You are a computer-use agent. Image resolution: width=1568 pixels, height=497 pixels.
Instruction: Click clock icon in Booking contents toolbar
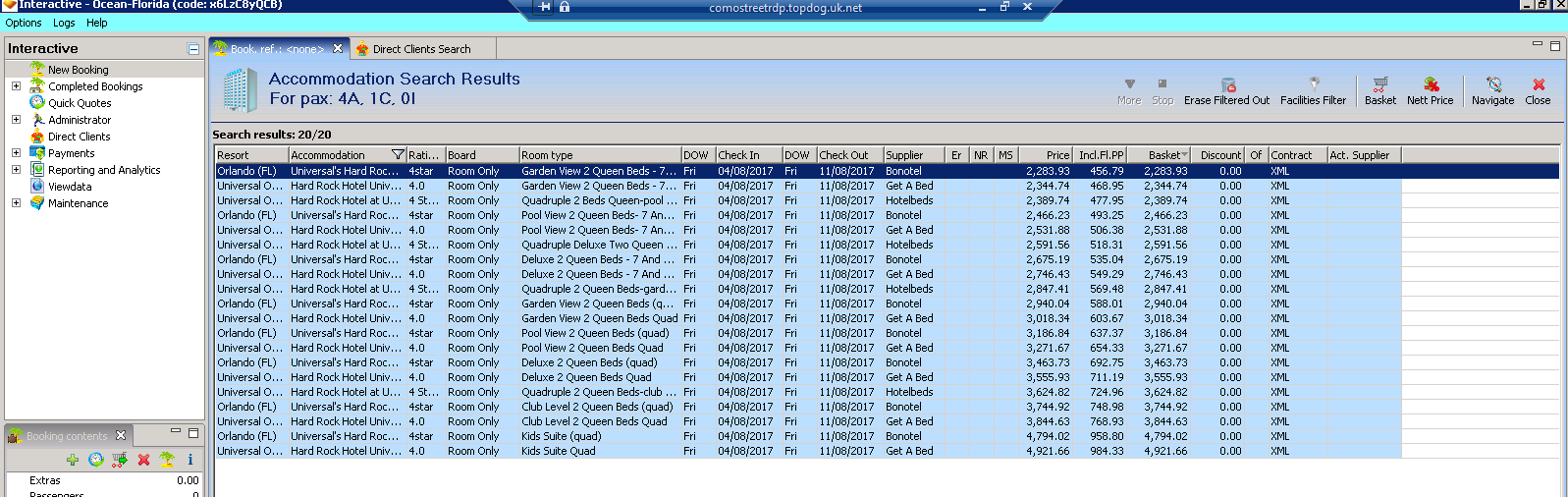click(x=96, y=460)
